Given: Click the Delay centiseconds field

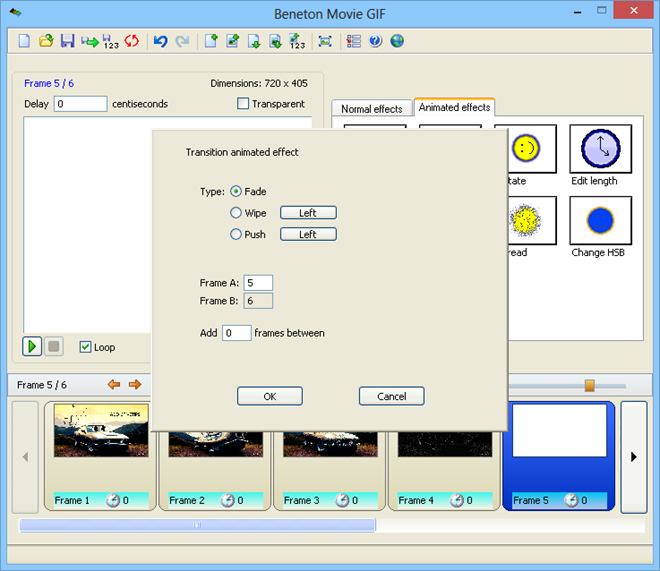Looking at the screenshot, I should pyautogui.click(x=80, y=104).
